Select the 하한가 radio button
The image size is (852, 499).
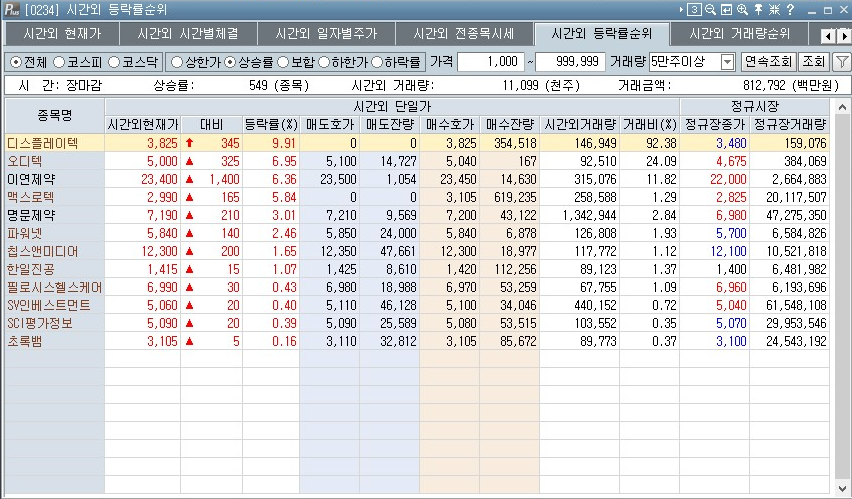[x=324, y=62]
